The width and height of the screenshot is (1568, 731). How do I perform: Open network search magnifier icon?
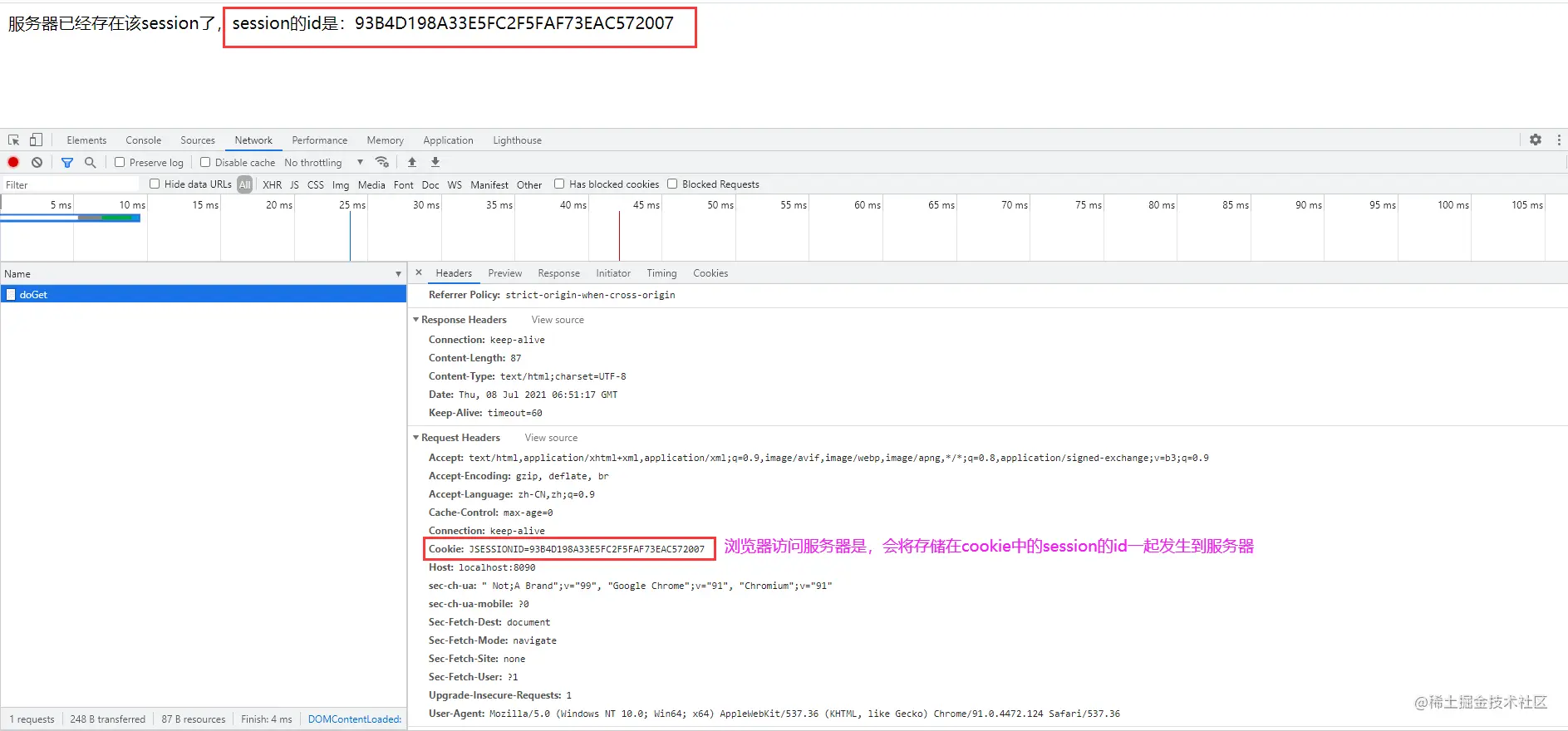pos(91,162)
